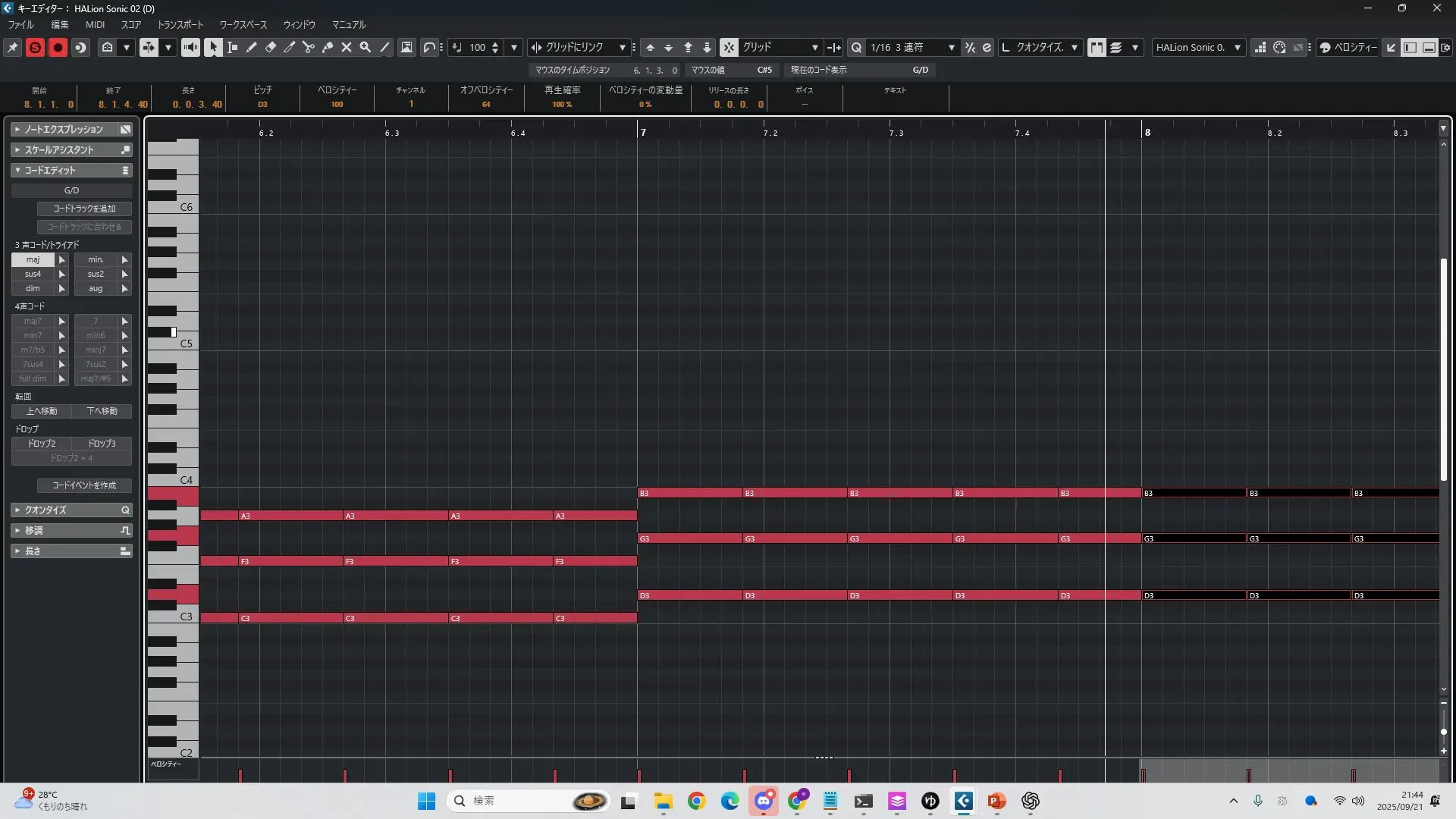
Task: Select the Erase tool
Action: pos(270,47)
